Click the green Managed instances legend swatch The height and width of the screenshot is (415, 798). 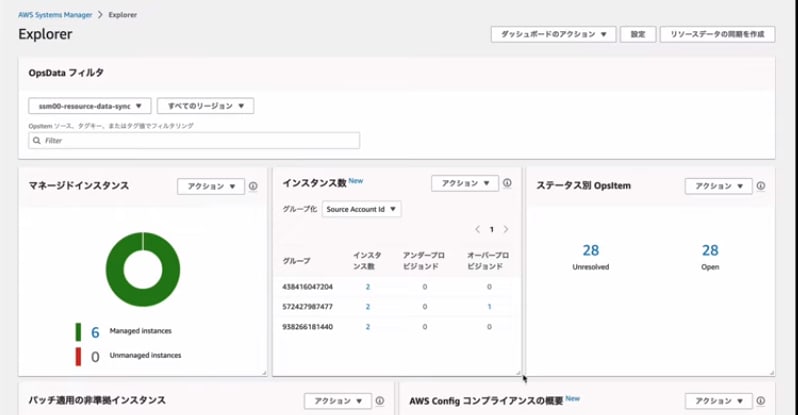(x=78, y=332)
